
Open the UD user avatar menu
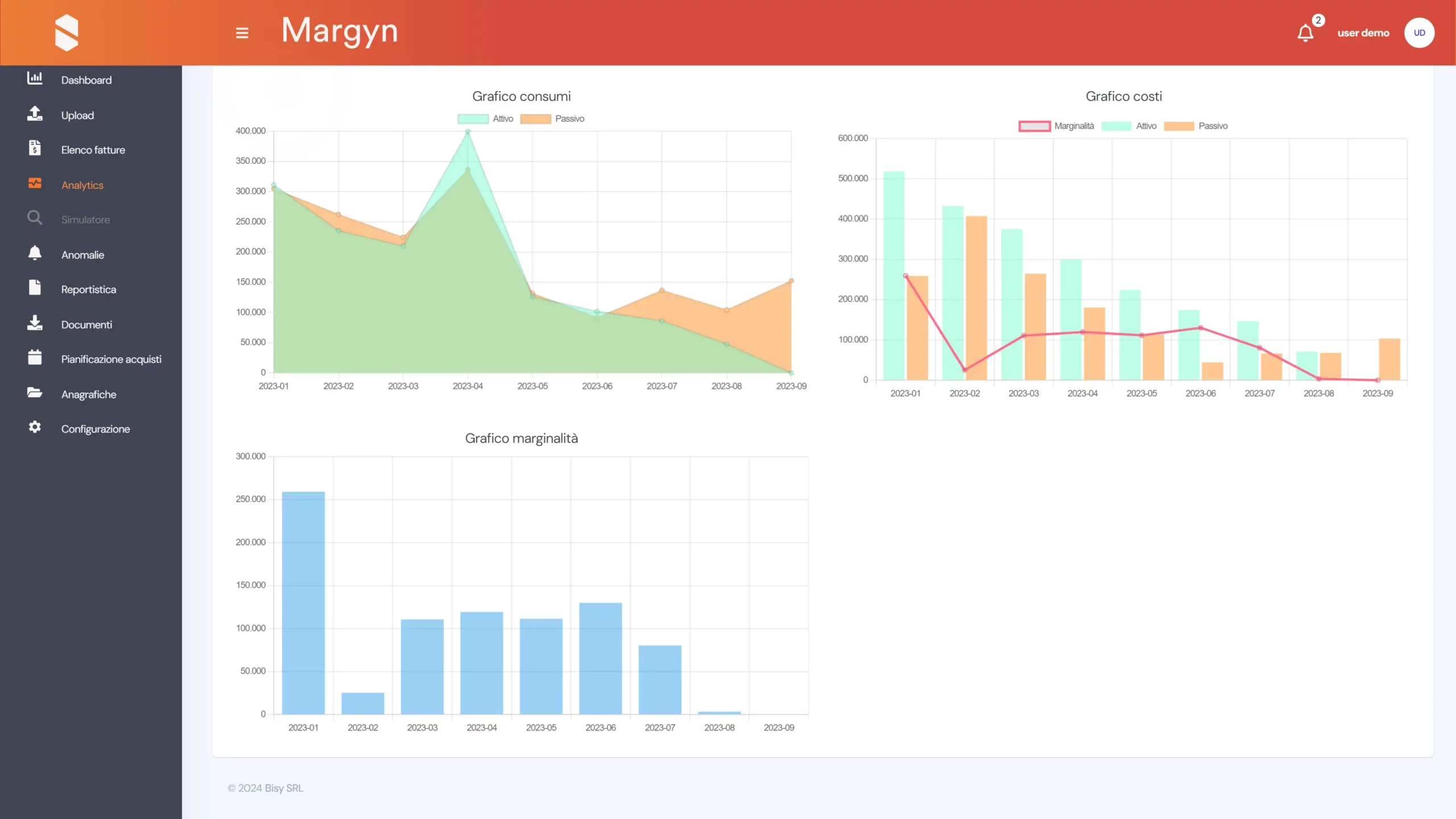coord(1419,33)
